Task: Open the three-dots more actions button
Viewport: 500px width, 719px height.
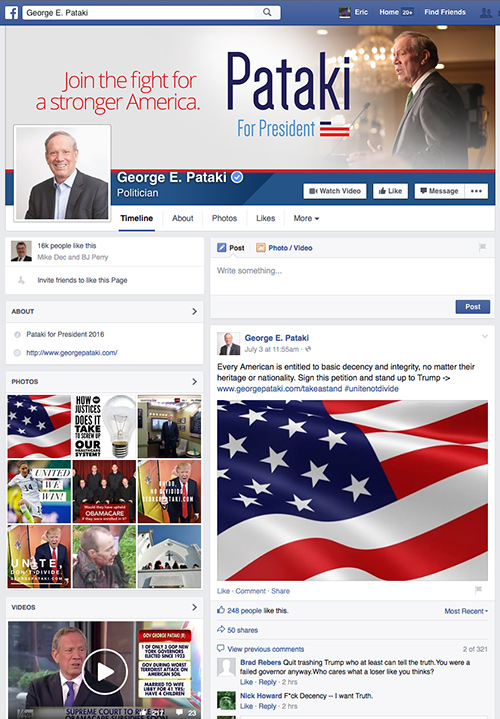Action: pos(476,191)
